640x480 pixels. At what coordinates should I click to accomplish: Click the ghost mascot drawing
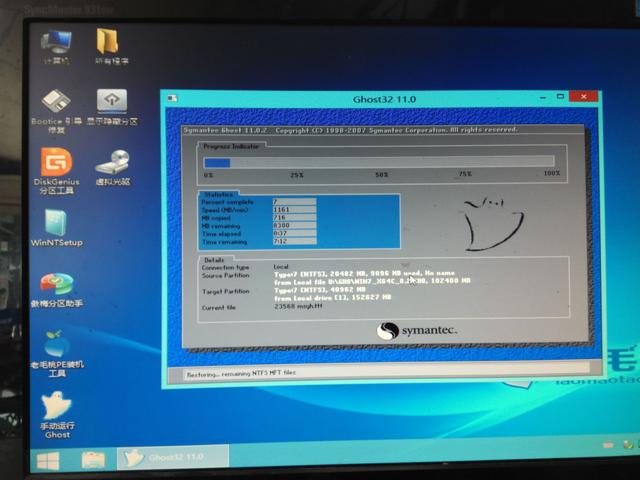(x=493, y=224)
